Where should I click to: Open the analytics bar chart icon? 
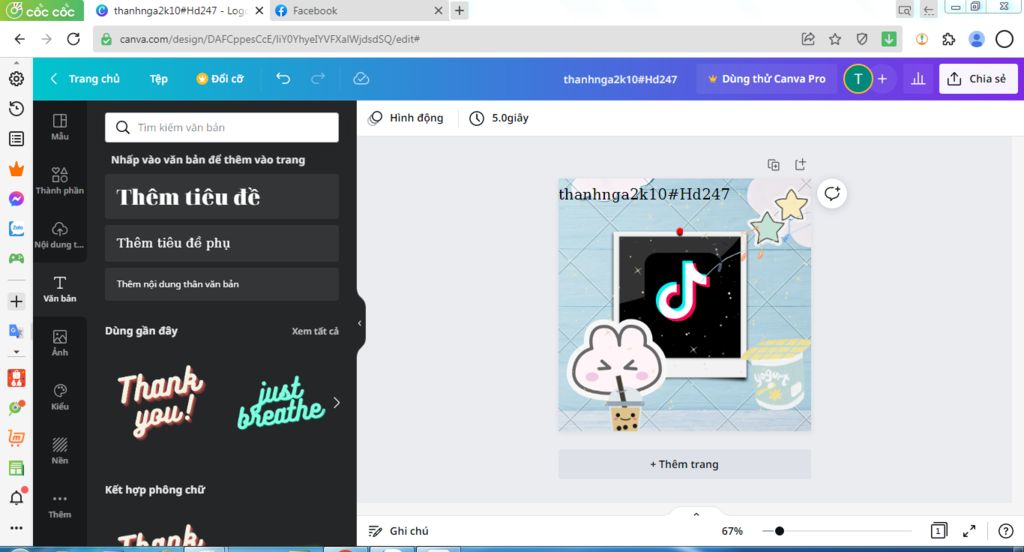coord(918,78)
